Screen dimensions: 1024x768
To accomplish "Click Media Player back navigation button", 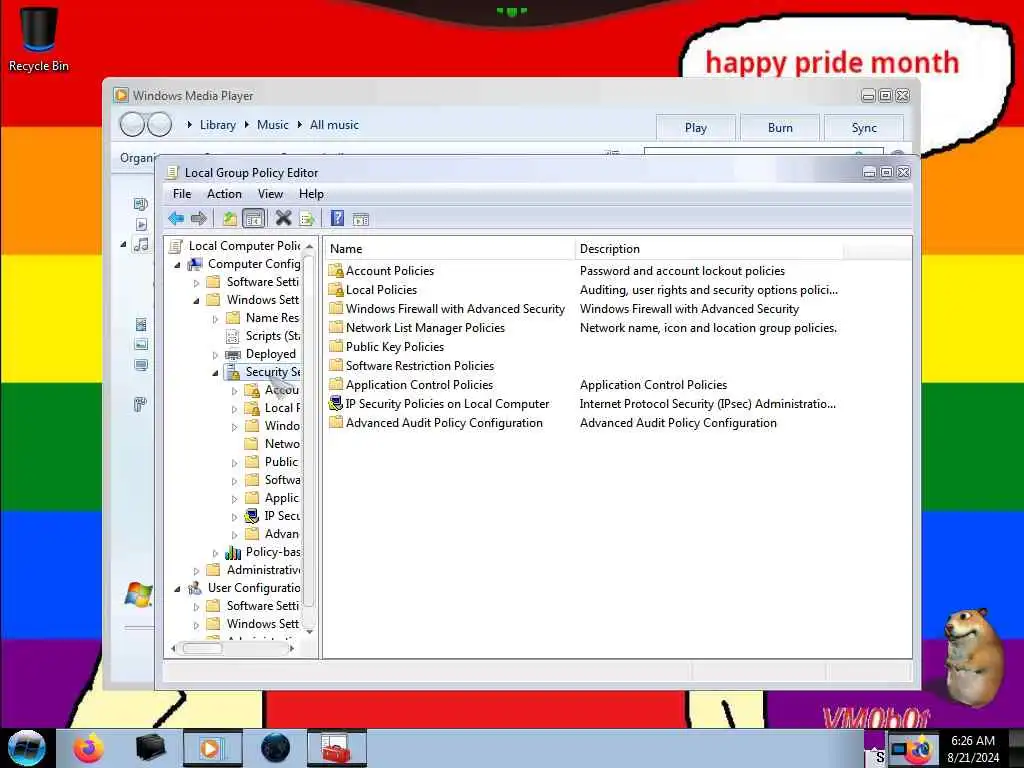I will [133, 124].
